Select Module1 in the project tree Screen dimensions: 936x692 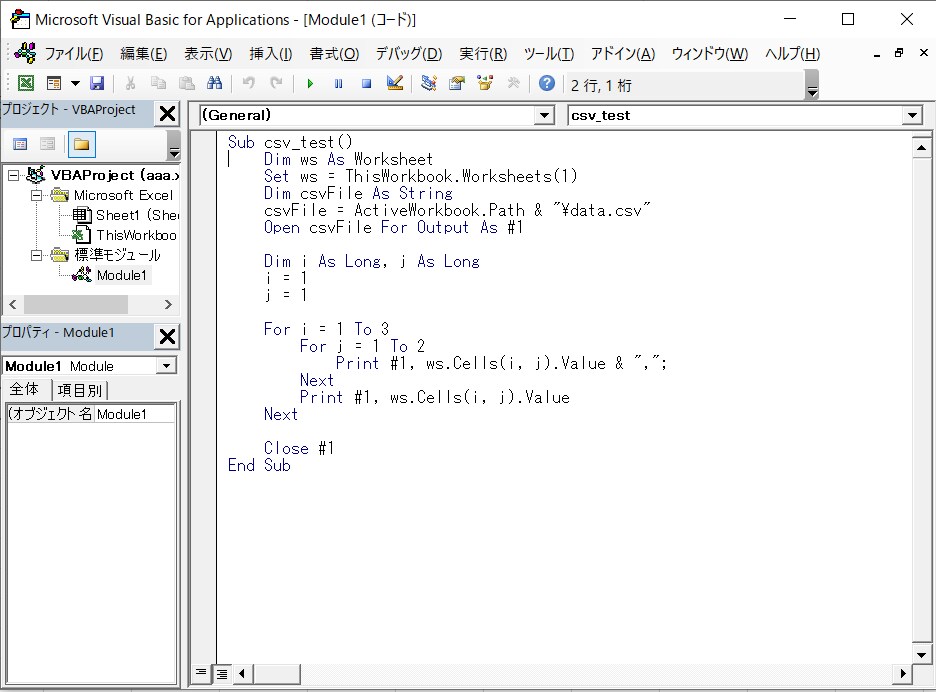[x=109, y=275]
